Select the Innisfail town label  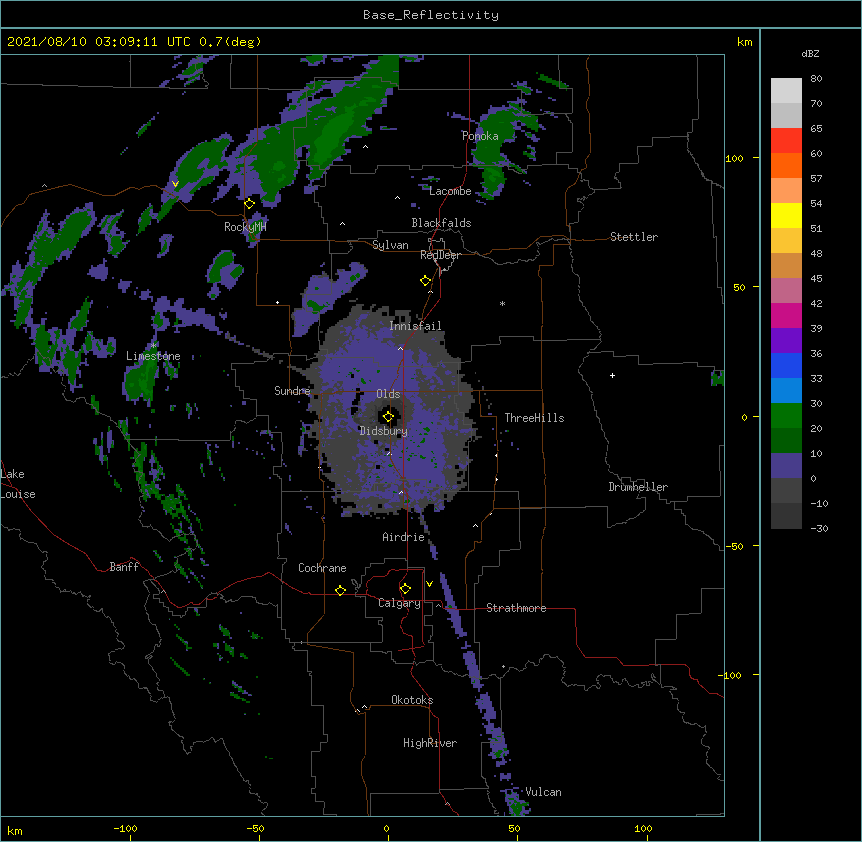pyautogui.click(x=415, y=326)
